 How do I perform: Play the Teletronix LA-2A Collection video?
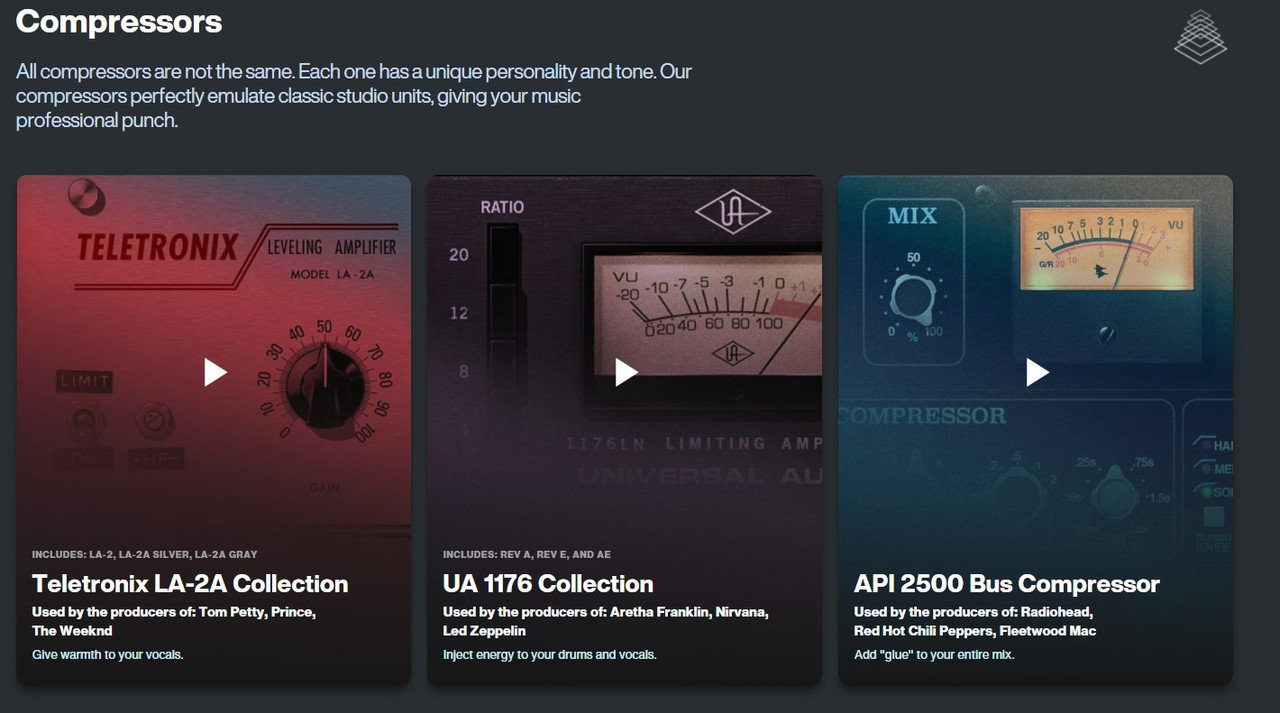tap(215, 372)
